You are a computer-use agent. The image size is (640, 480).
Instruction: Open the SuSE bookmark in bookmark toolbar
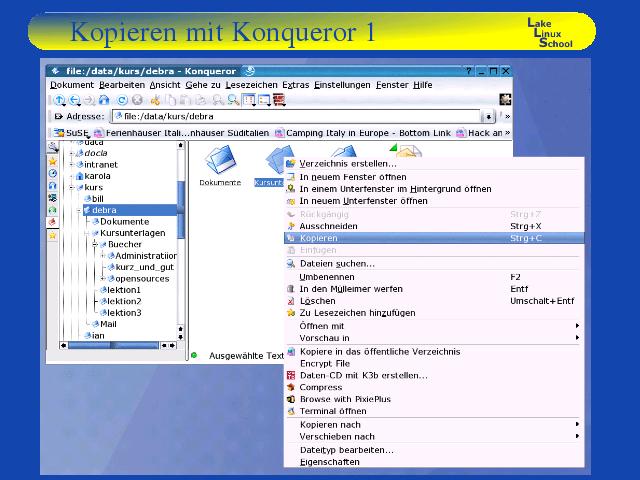tap(72, 133)
